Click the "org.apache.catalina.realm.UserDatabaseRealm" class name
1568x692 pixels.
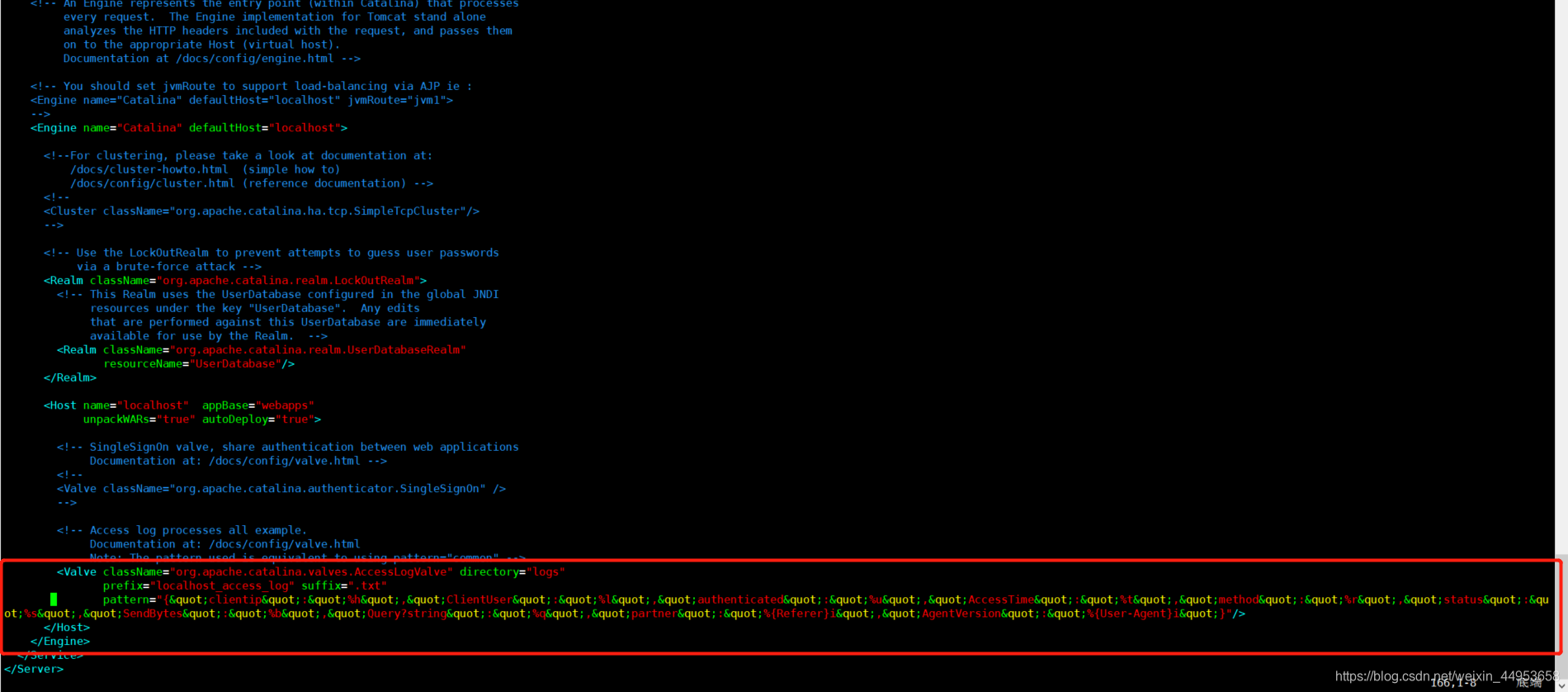(x=318, y=350)
